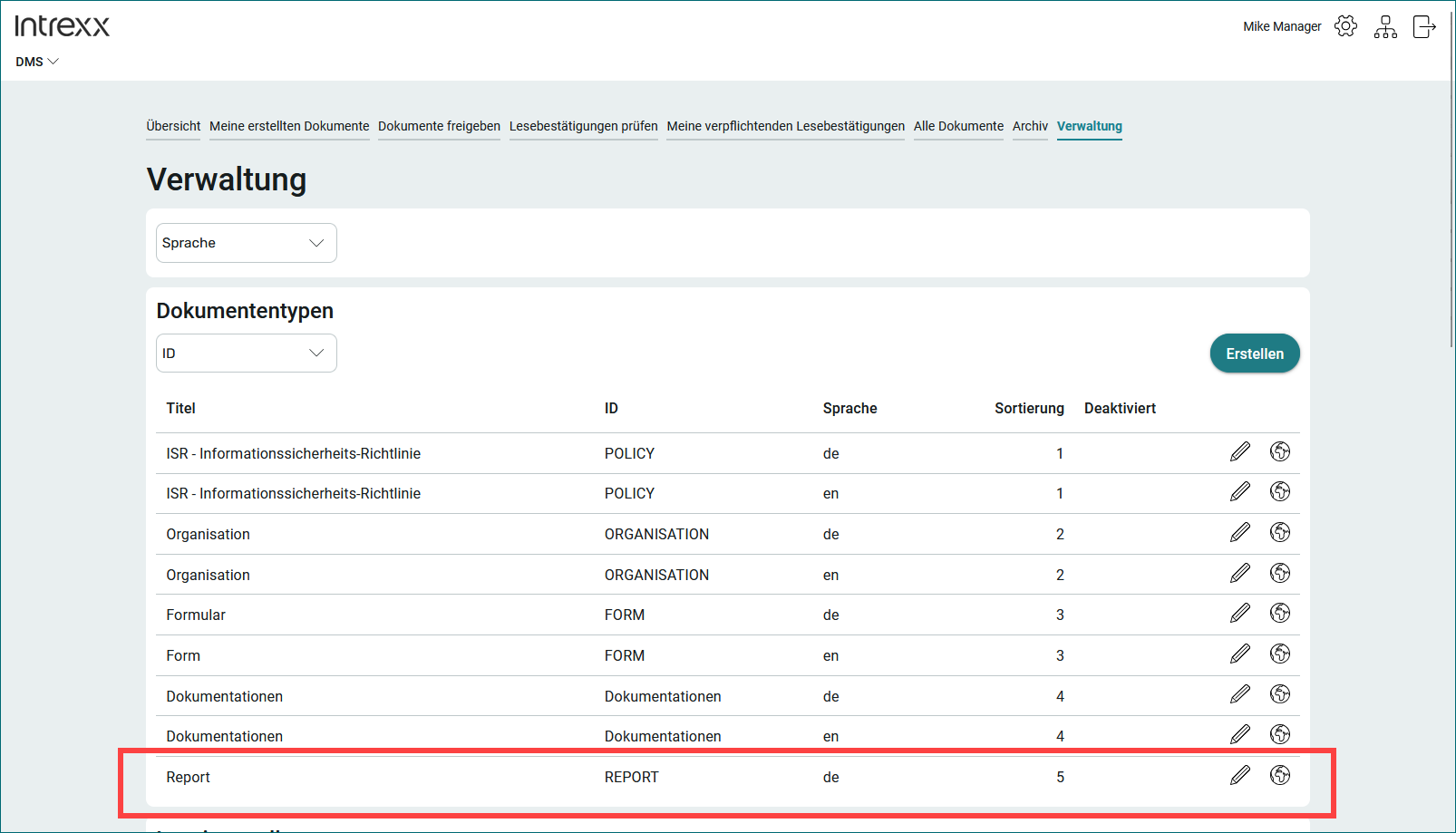This screenshot has width=1456, height=833.
Task: Edit the Dokumentationen en row with pencil
Action: (1240, 734)
